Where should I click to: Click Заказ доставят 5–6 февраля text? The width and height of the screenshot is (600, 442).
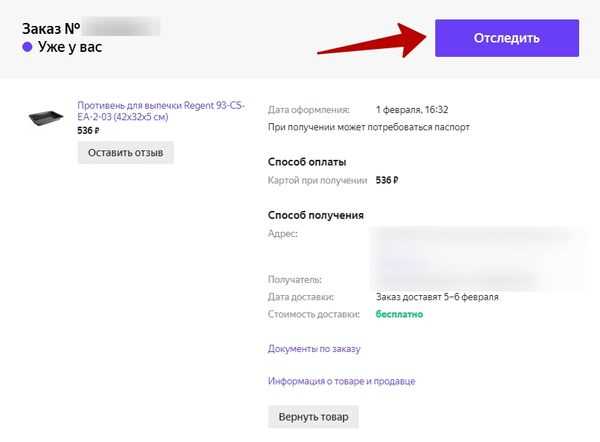coord(437,297)
